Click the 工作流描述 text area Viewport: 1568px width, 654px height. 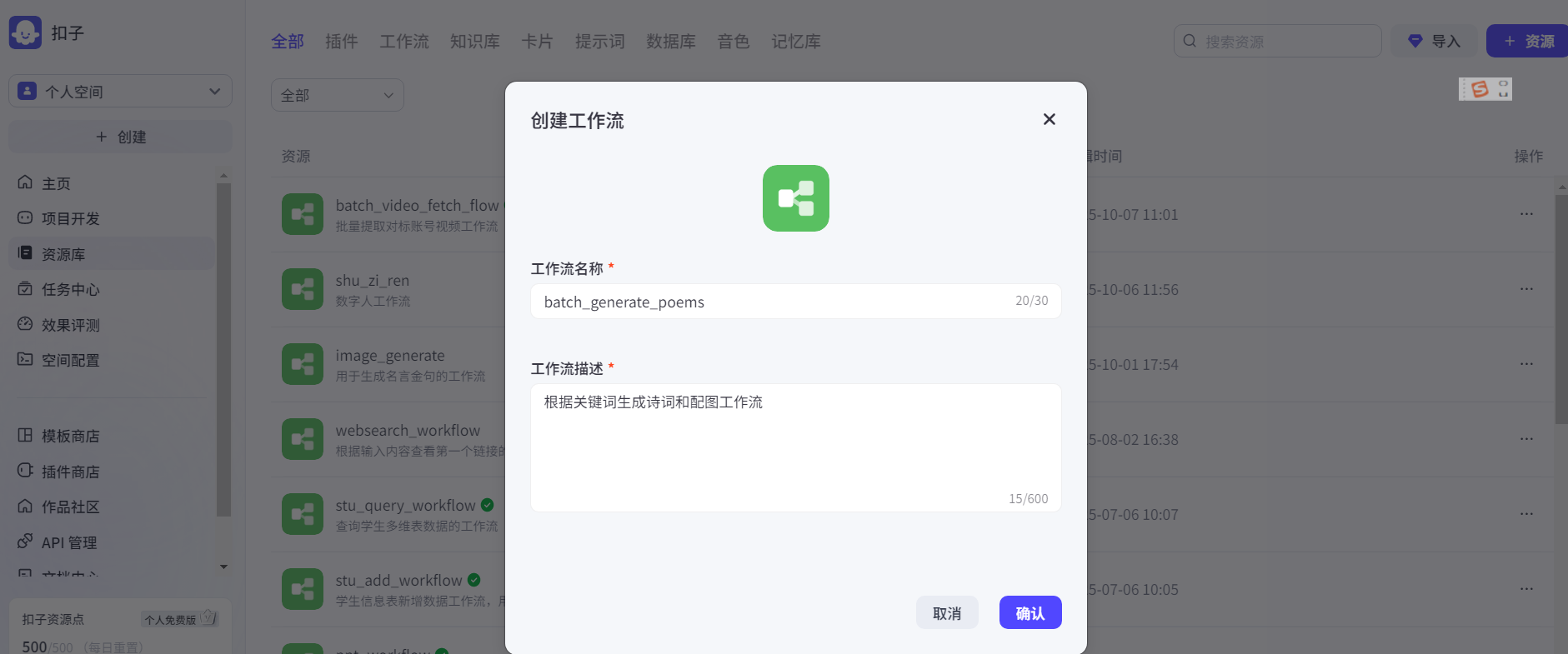[x=796, y=447]
